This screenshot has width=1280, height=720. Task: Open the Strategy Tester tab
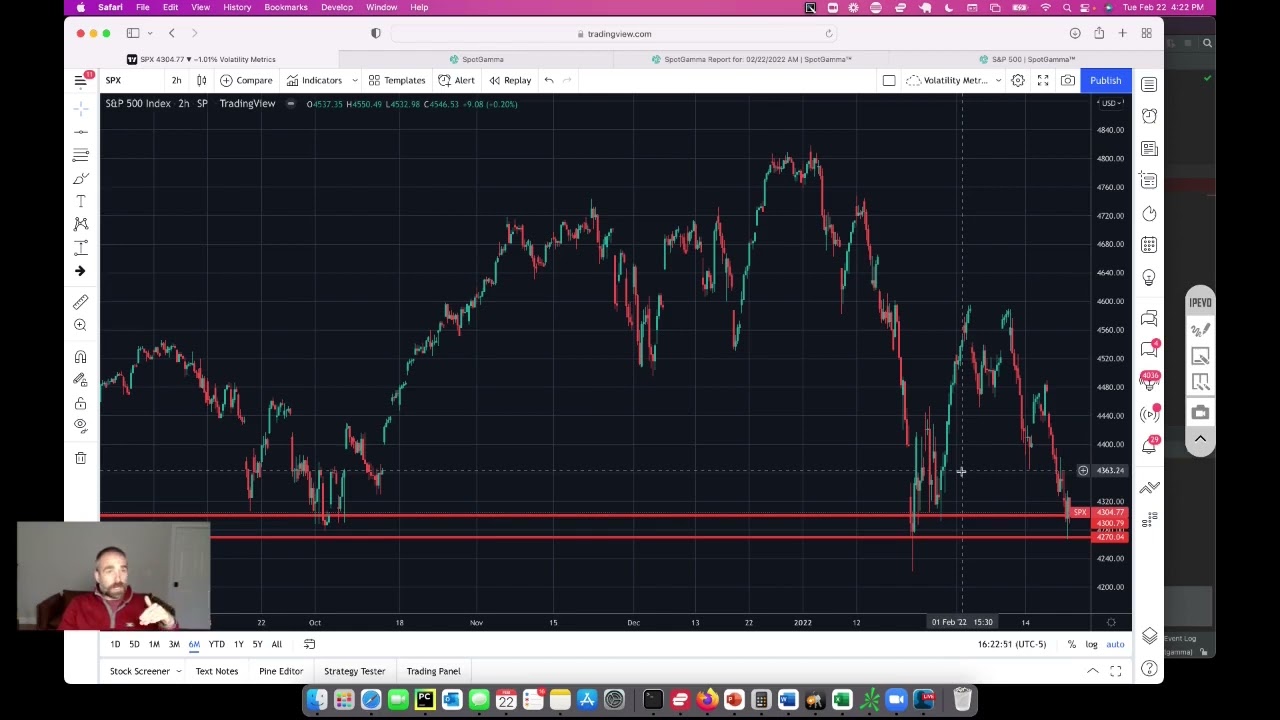[354, 671]
